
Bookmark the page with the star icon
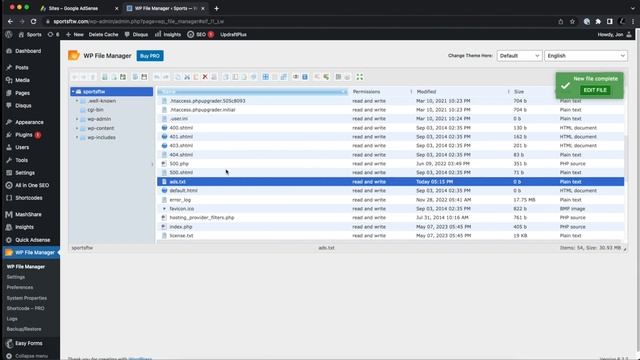[x=572, y=21]
